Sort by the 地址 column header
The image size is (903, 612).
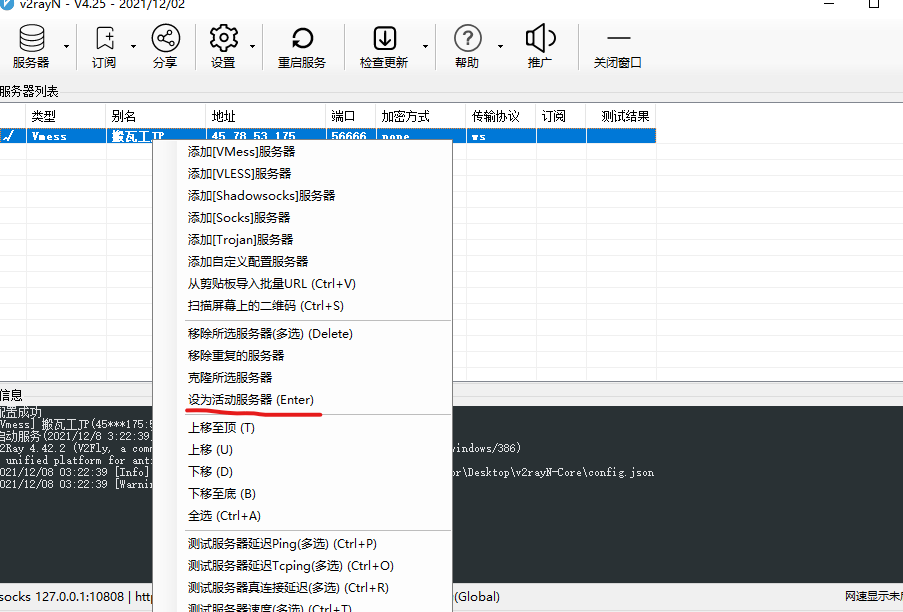[x=266, y=116]
